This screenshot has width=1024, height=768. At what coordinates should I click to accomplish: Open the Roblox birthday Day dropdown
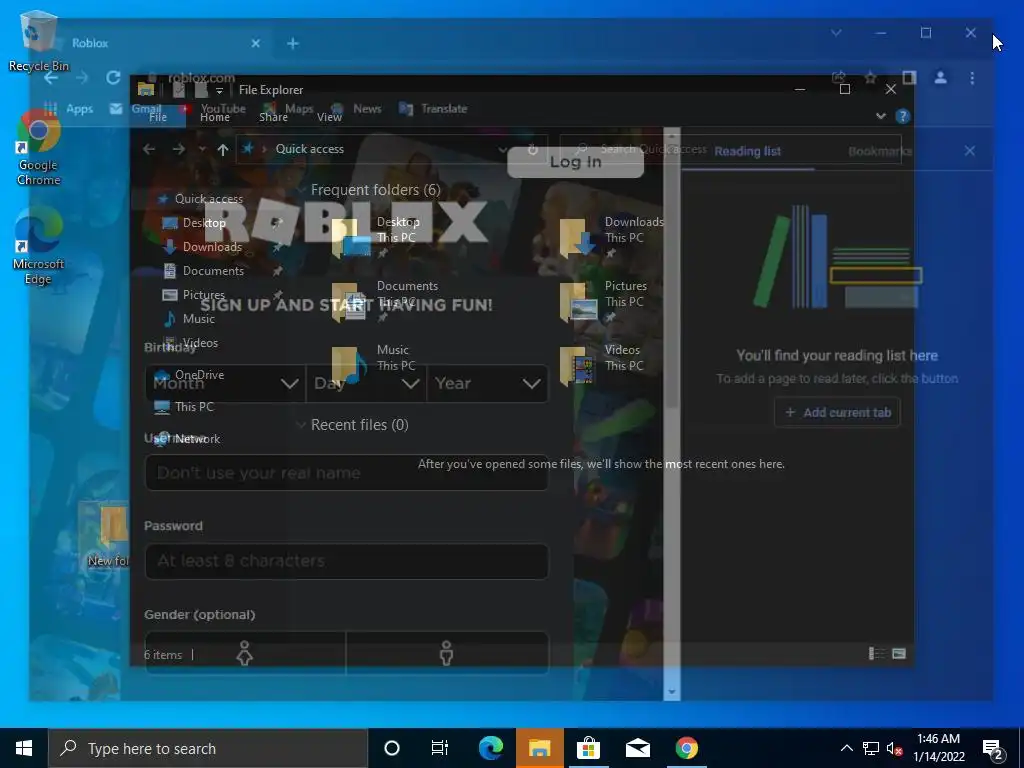click(x=366, y=383)
